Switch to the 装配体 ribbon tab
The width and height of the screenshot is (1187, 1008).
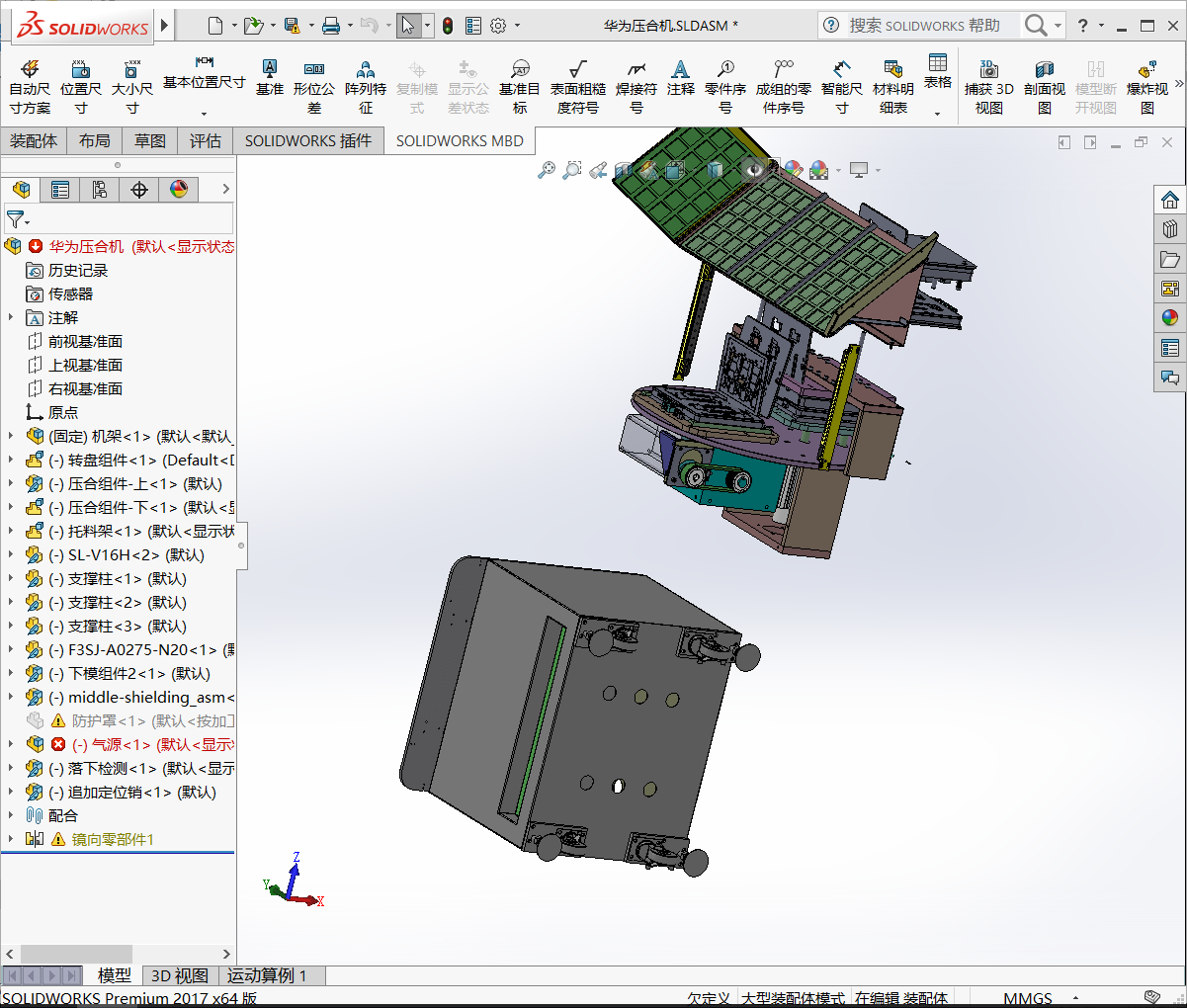pyautogui.click(x=34, y=141)
